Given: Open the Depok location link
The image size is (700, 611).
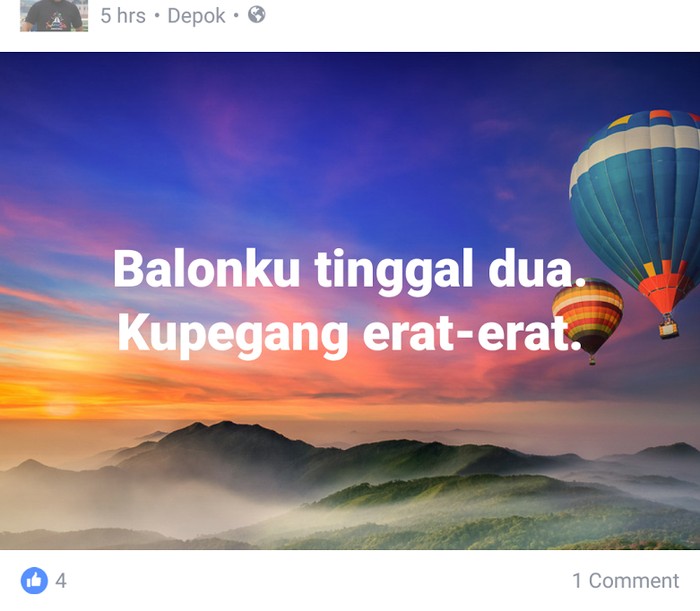Looking at the screenshot, I should tap(196, 16).
